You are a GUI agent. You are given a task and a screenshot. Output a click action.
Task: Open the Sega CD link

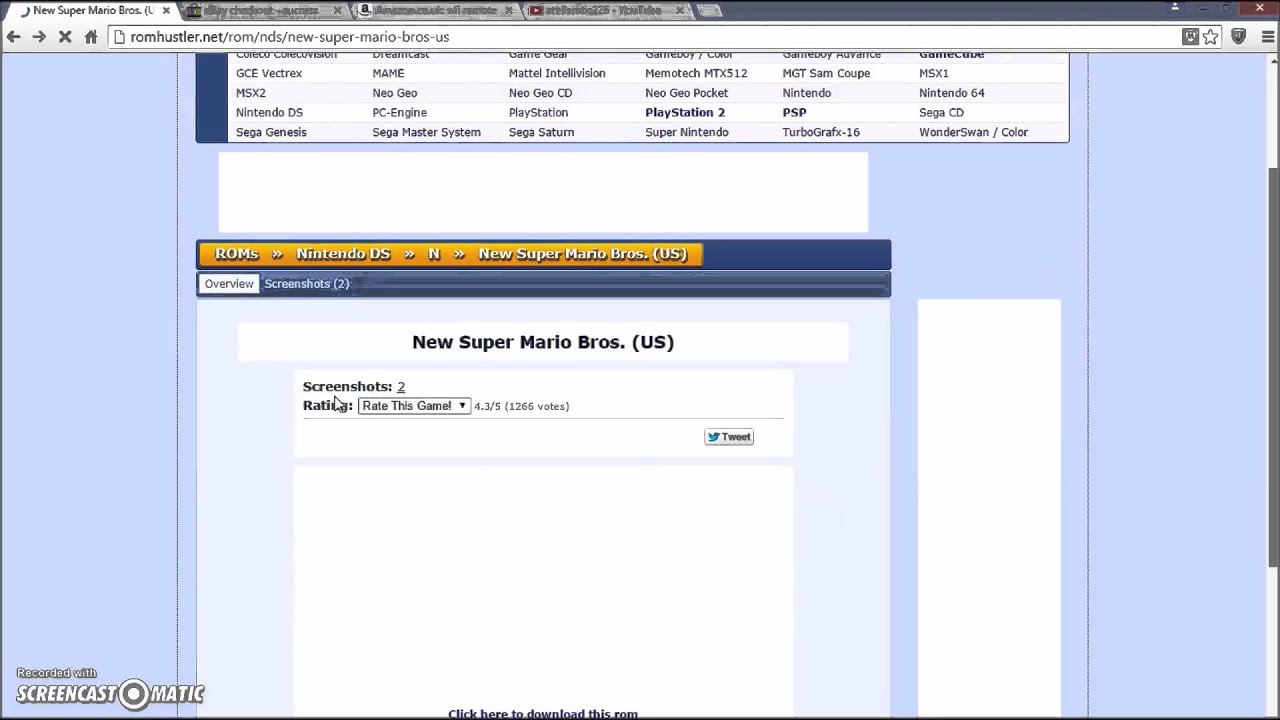[942, 113]
